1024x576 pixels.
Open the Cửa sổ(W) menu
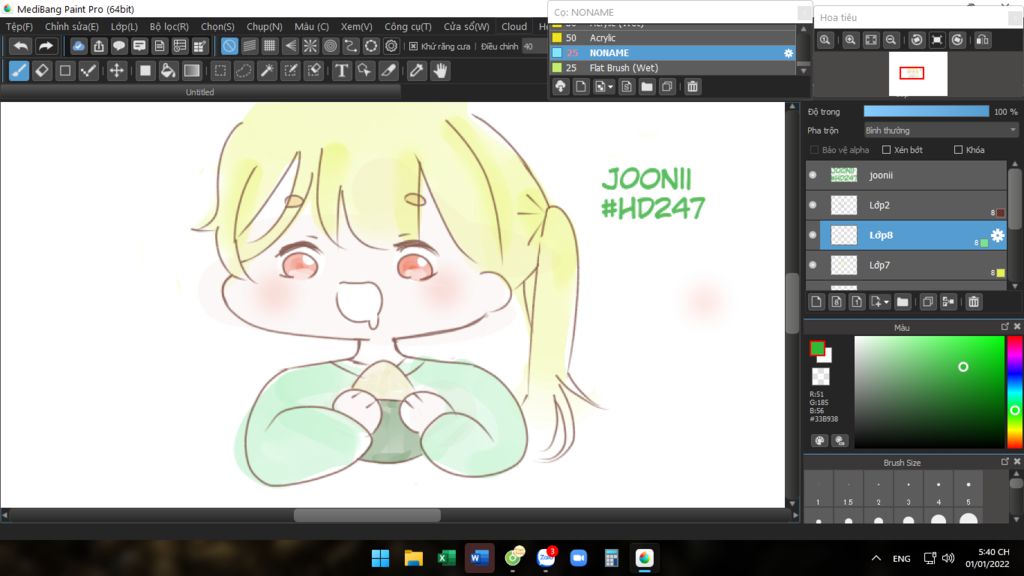[x=466, y=27]
